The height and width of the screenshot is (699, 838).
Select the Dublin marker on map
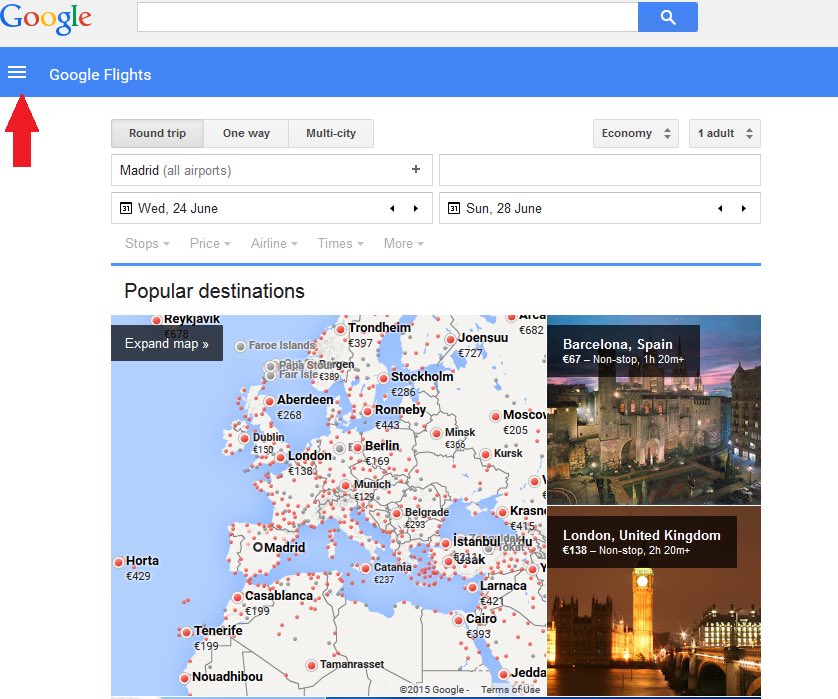click(245, 438)
